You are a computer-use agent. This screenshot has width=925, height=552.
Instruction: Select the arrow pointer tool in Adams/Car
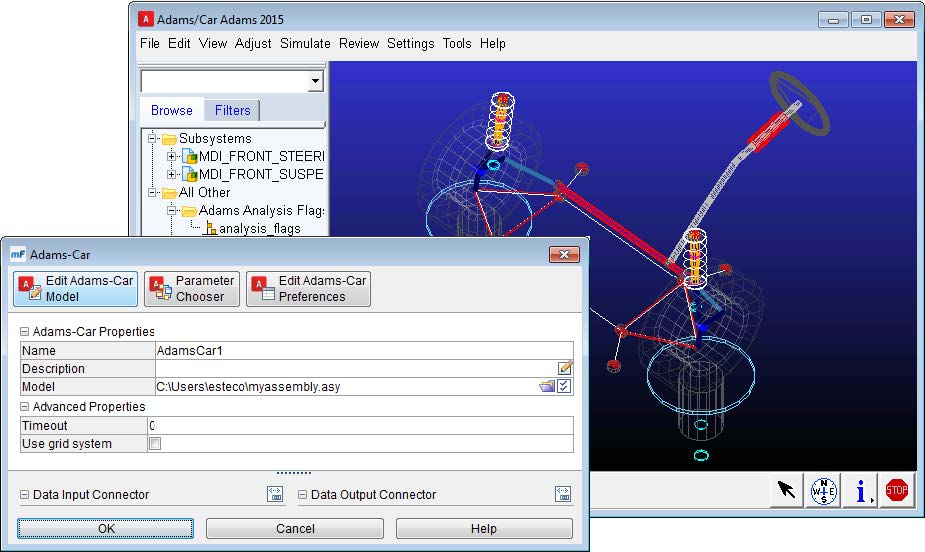(x=786, y=490)
